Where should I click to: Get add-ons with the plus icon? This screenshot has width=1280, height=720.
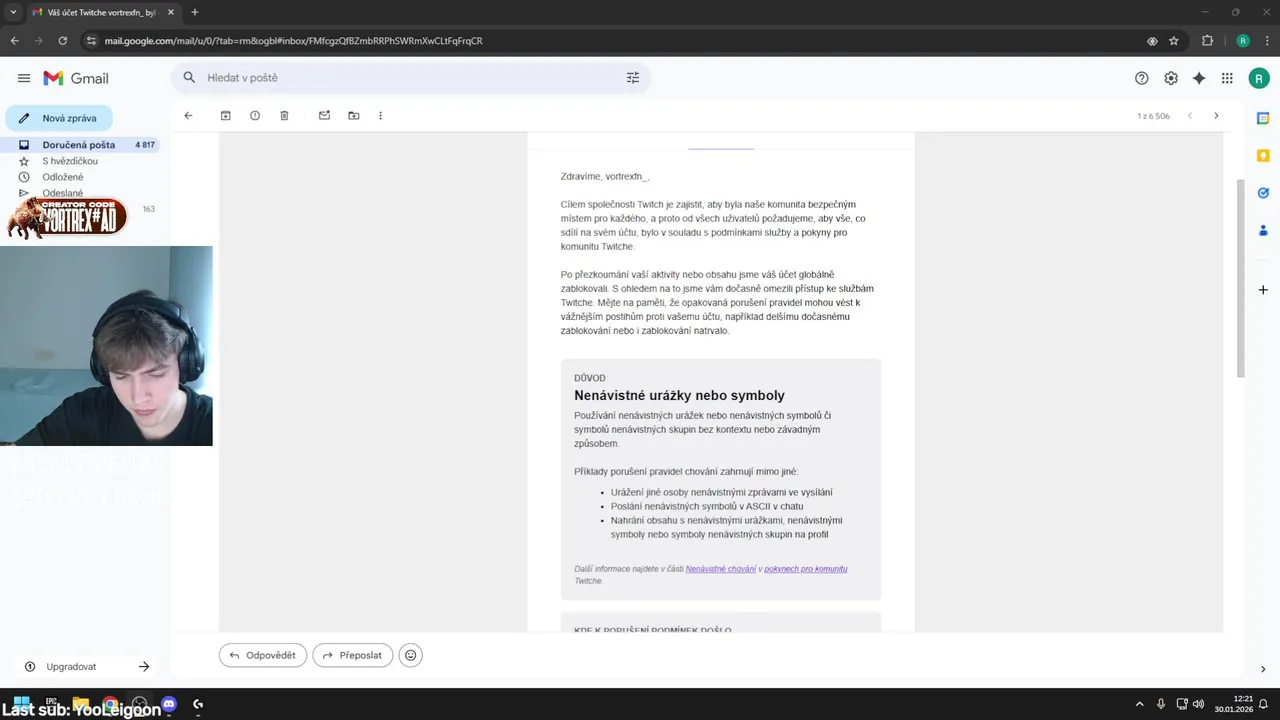(x=1263, y=290)
